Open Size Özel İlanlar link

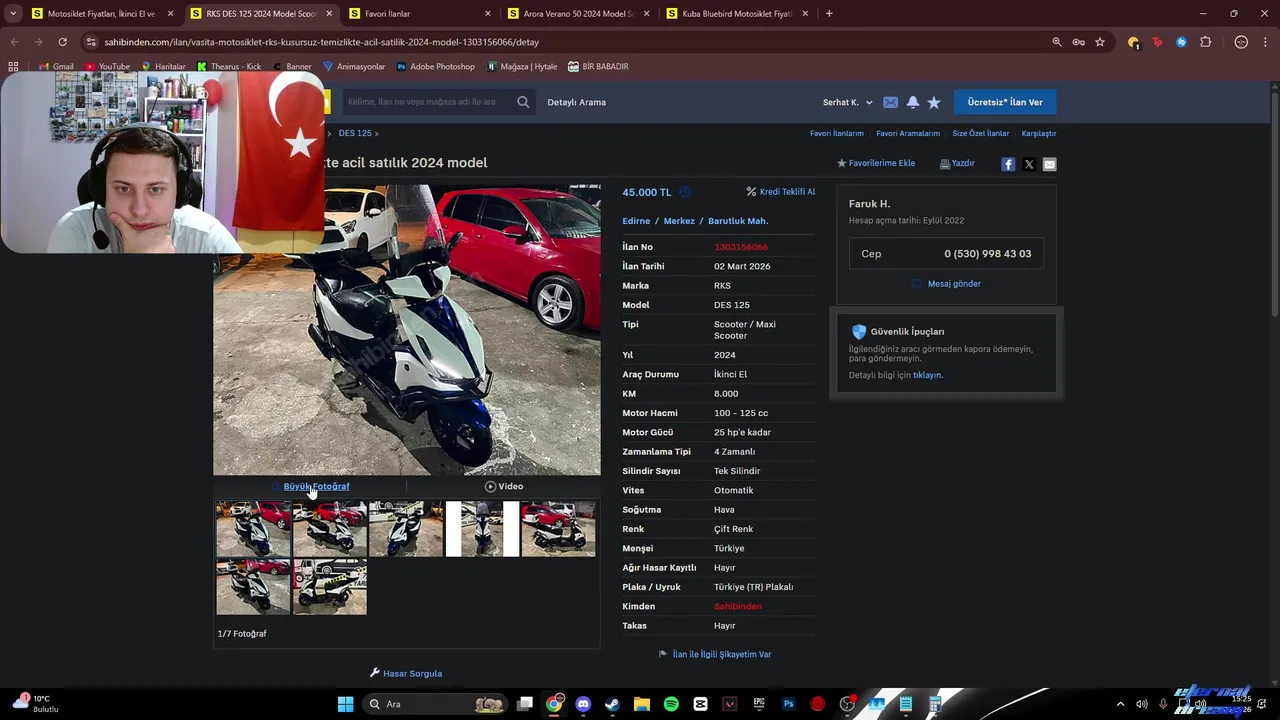(980, 133)
